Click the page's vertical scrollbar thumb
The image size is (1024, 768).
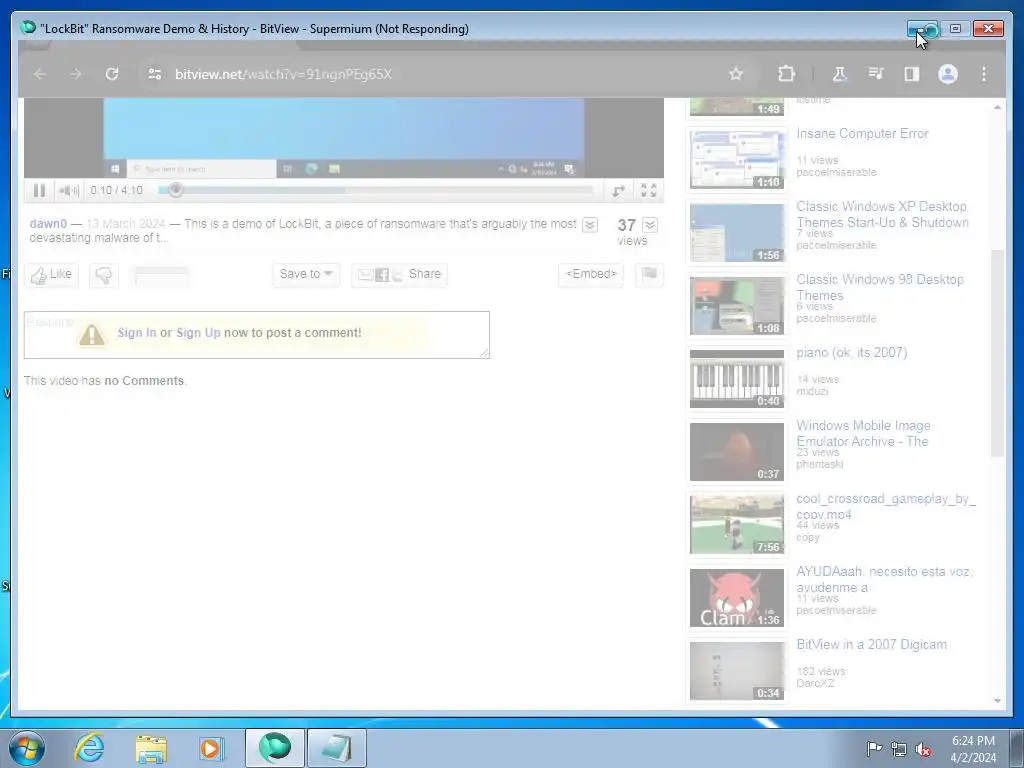pos(997,353)
